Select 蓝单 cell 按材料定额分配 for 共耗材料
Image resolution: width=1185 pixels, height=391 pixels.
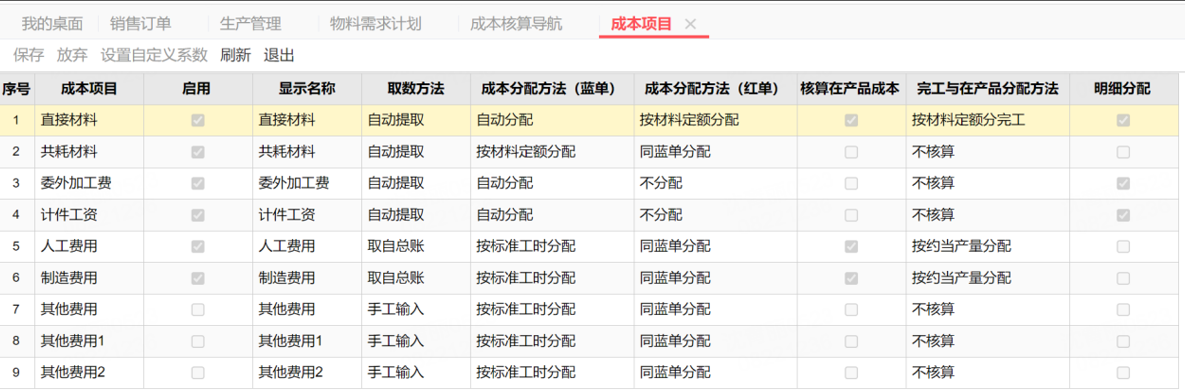click(x=552, y=152)
